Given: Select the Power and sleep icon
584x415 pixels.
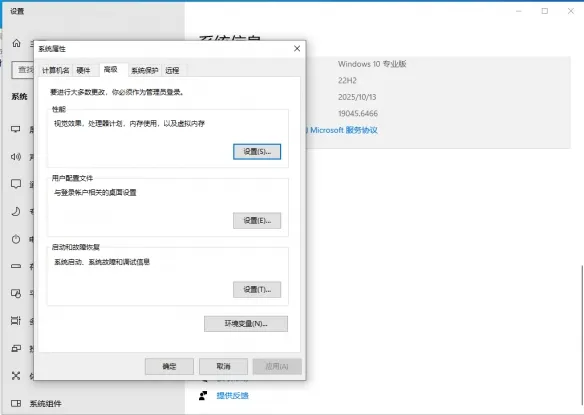Looking at the screenshot, I should click(16, 239).
